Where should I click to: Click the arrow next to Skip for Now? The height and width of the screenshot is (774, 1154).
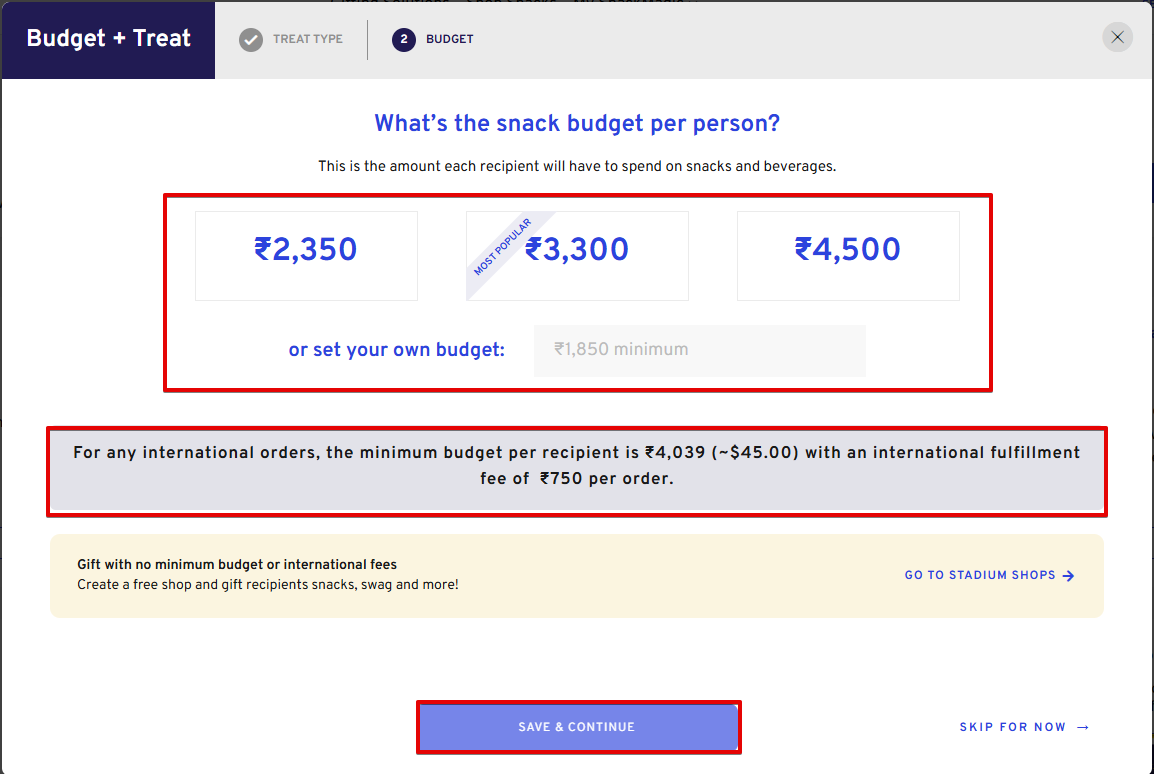tap(1083, 728)
